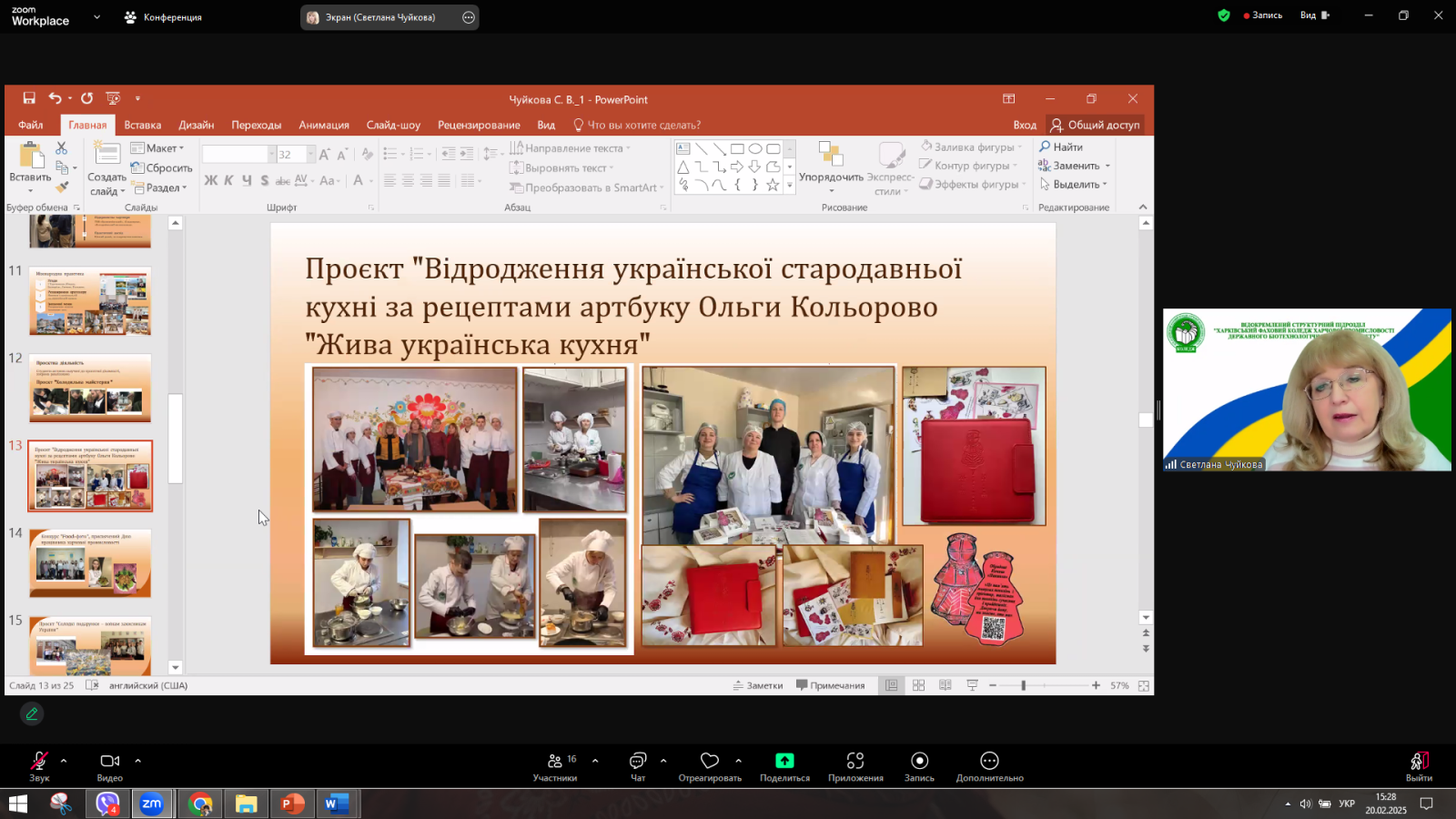Click the Save icon in PowerPoint
The image size is (1456, 819).
click(29, 98)
